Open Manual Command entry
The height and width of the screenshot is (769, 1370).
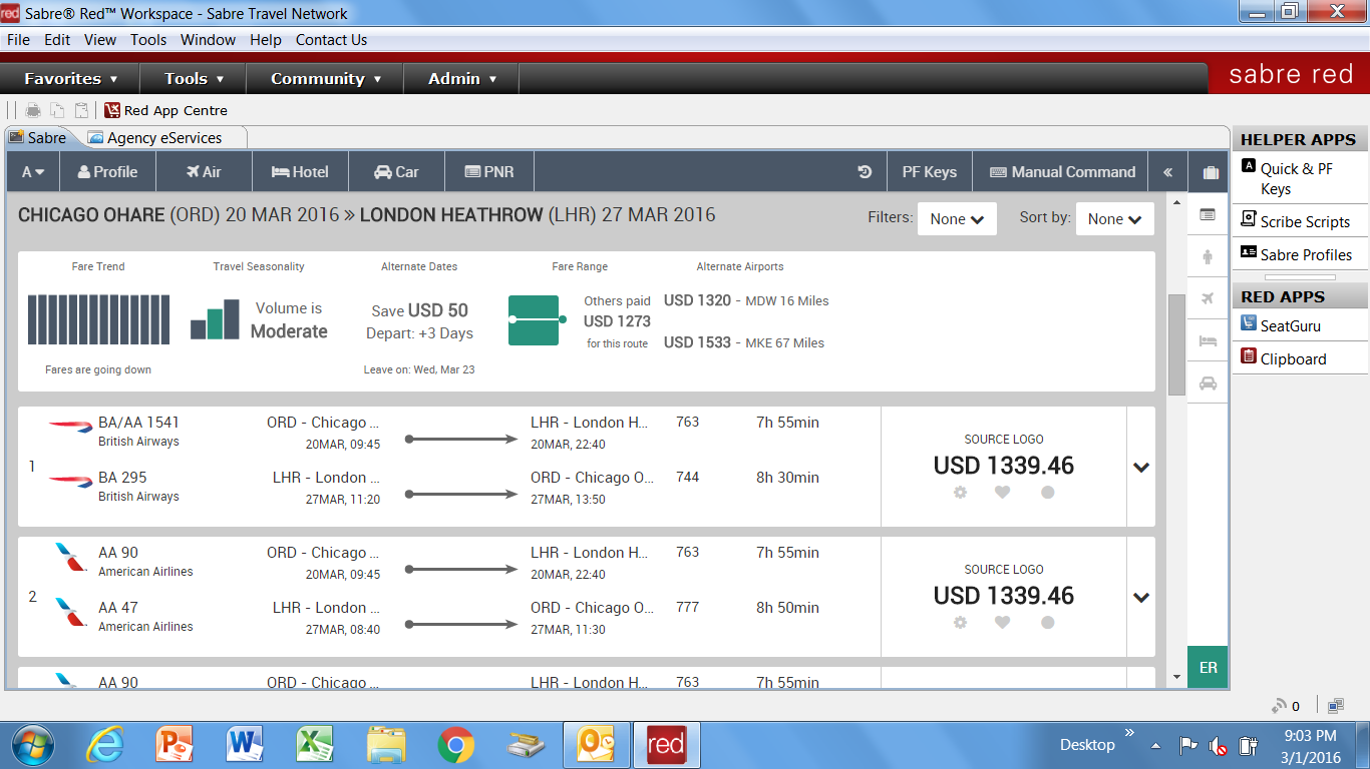coord(1062,172)
